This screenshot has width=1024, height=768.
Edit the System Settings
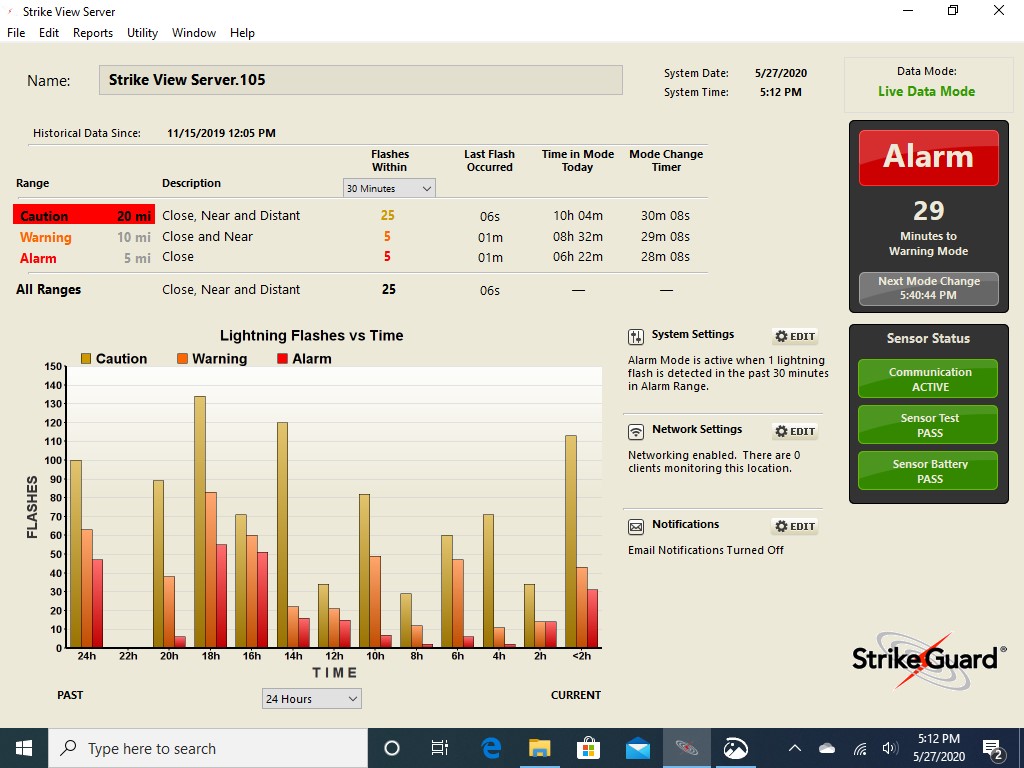[x=795, y=337]
